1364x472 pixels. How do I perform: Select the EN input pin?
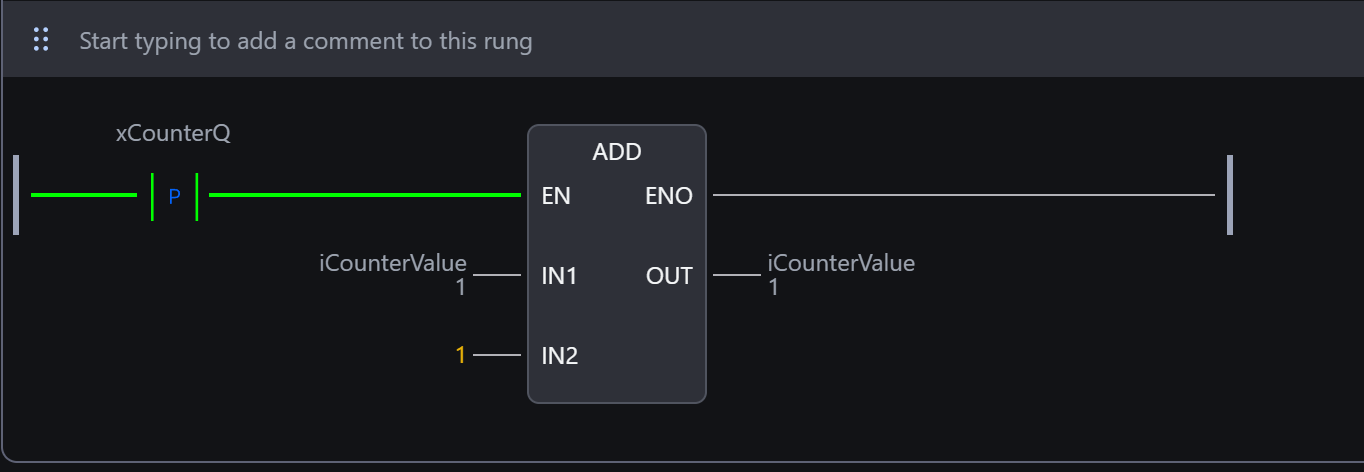pyautogui.click(x=556, y=196)
